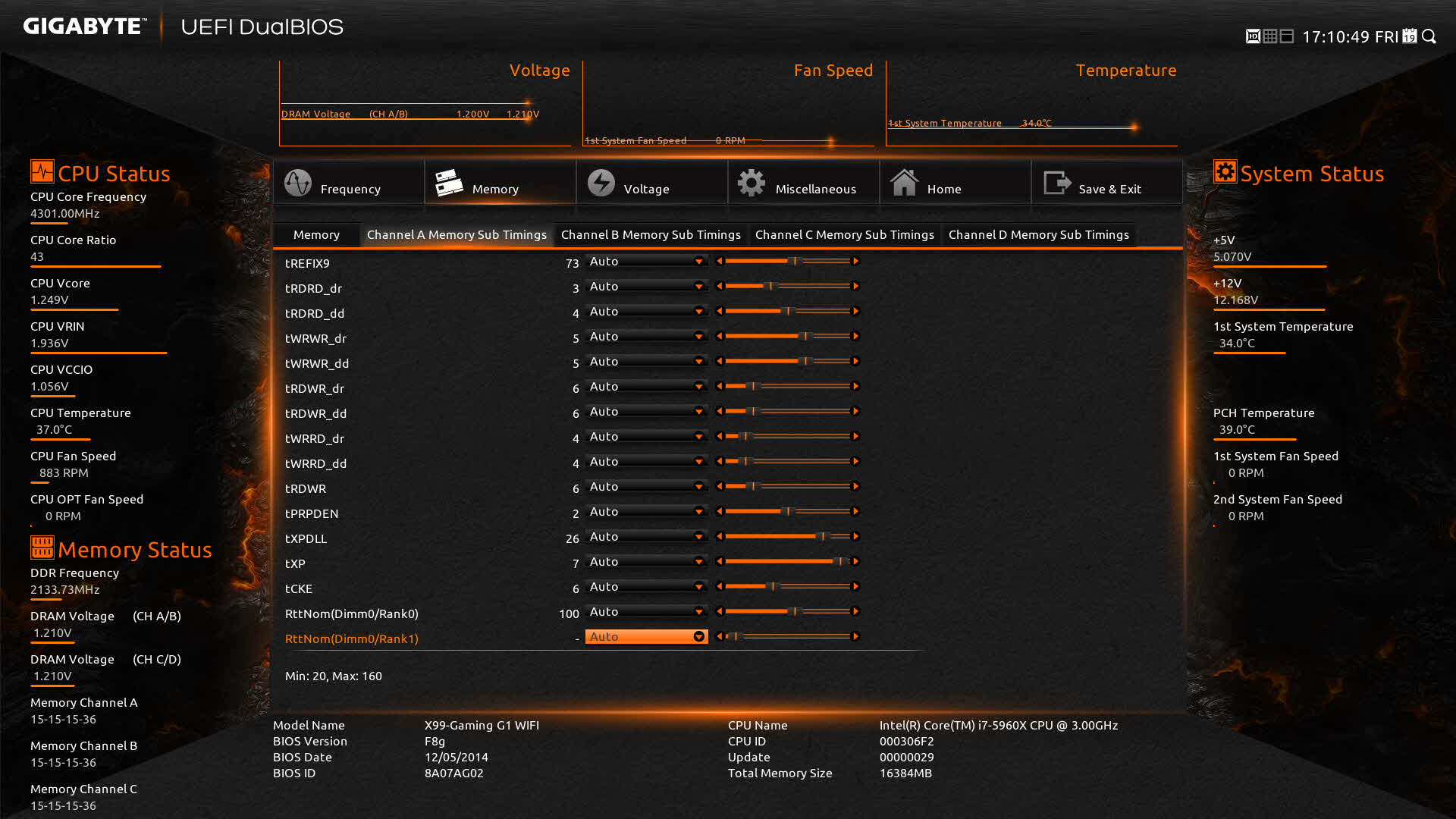
Task: Open the Voltage main tab
Action: [652, 183]
